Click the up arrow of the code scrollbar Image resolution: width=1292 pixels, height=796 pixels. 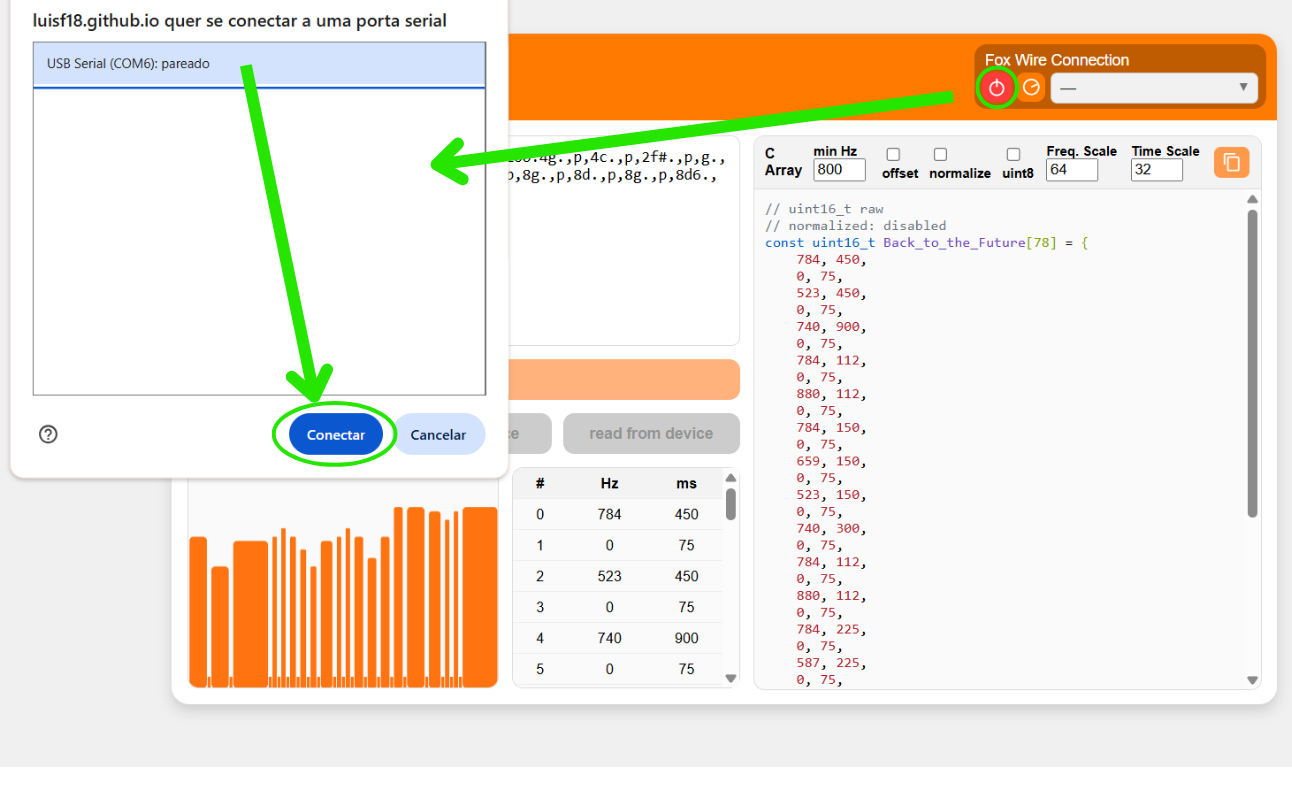point(1252,199)
